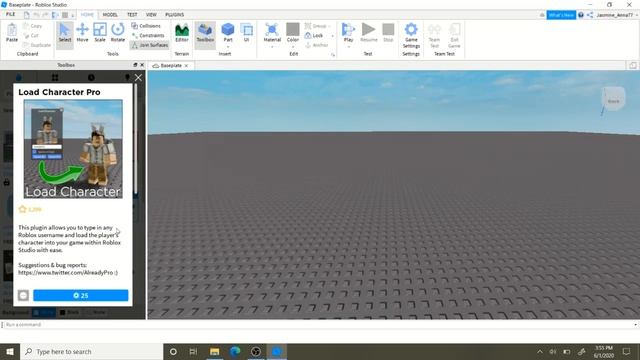
Task: Click the Color swatch in Edit
Action: (x=293, y=29)
